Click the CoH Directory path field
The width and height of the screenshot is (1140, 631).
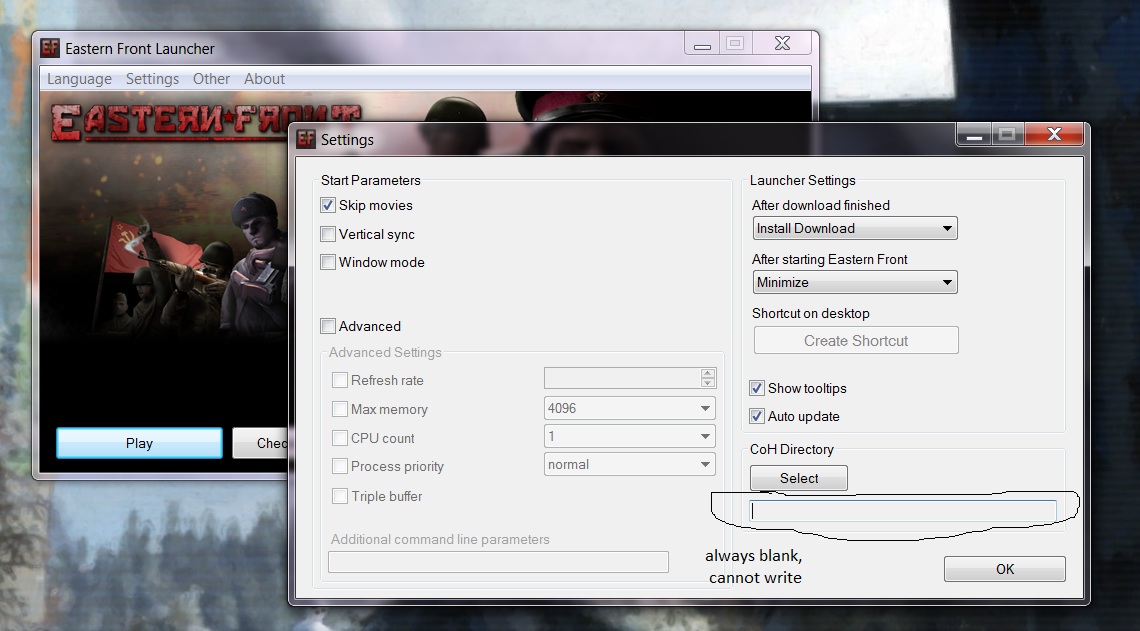(903, 511)
